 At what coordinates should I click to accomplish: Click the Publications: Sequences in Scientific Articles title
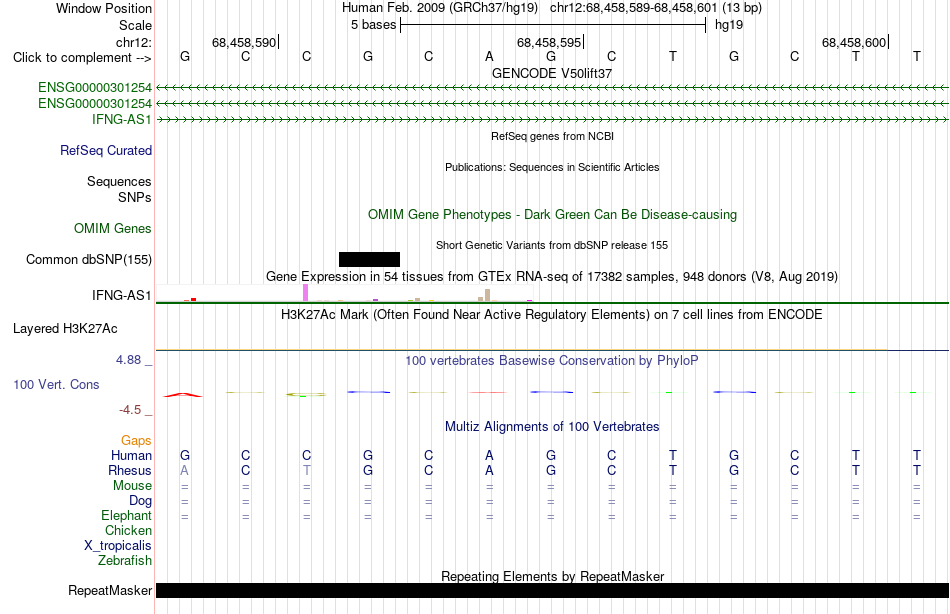[x=552, y=167]
